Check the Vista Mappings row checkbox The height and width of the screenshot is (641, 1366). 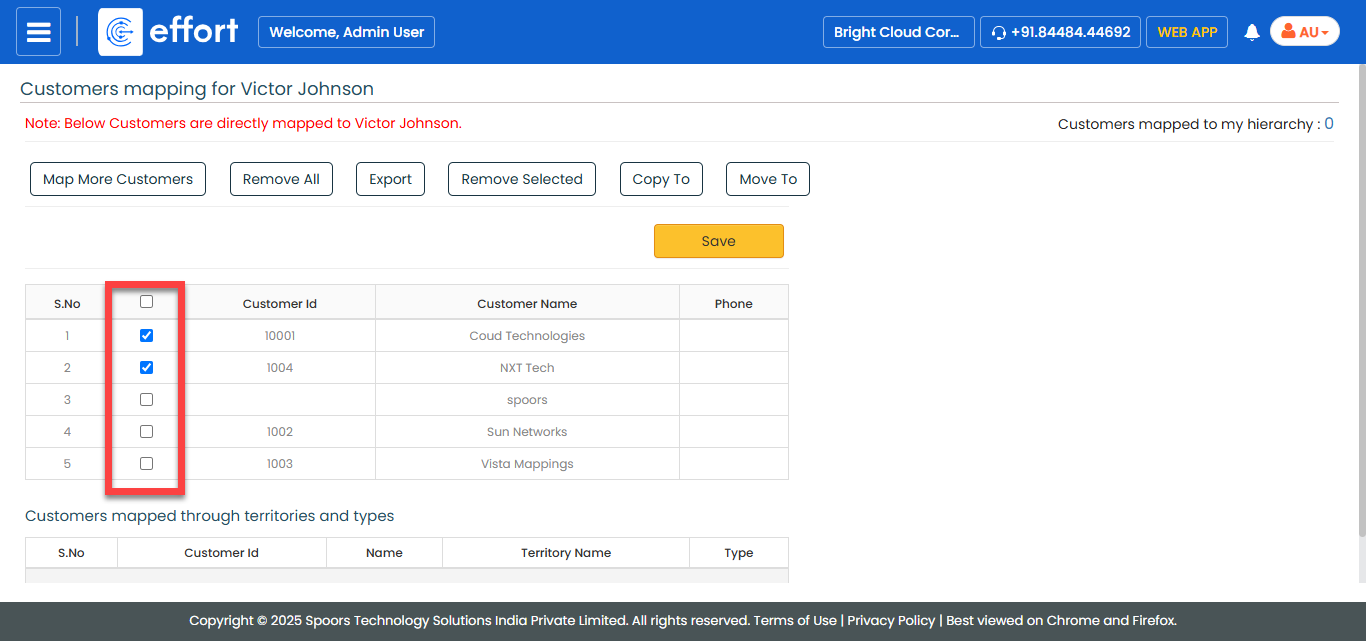147,464
